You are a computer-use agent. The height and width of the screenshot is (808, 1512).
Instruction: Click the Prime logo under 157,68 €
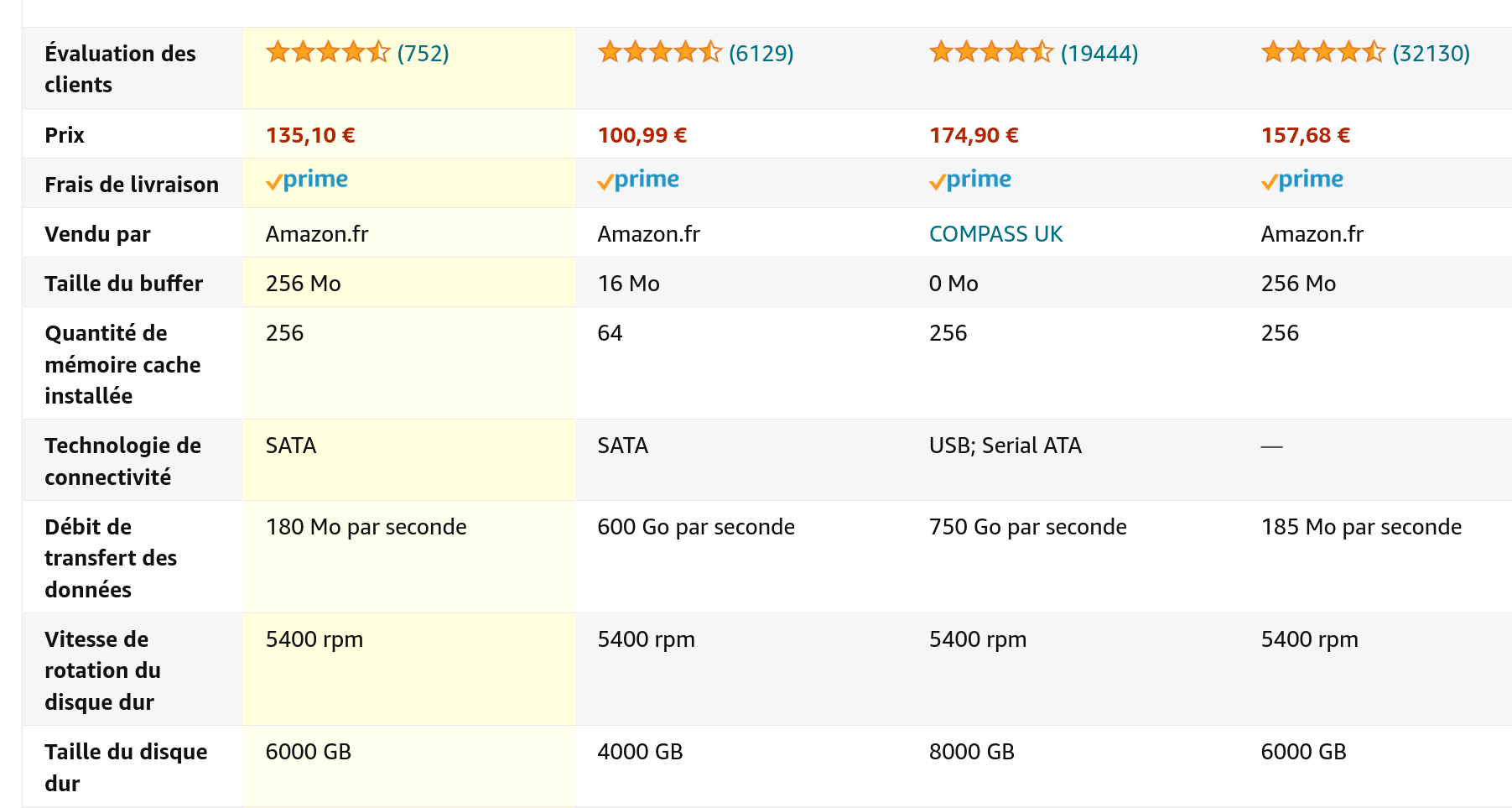(x=1302, y=180)
